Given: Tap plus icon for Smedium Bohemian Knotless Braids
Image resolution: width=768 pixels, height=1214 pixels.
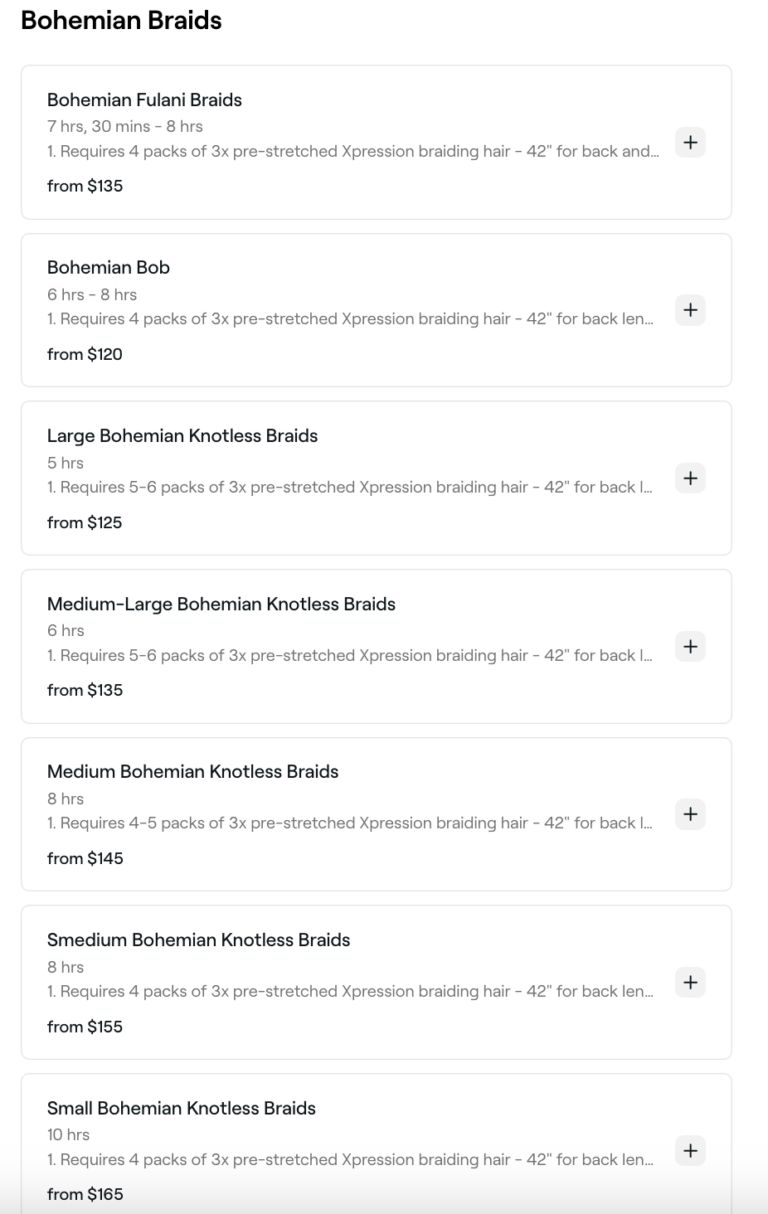Looking at the screenshot, I should click(x=690, y=983).
